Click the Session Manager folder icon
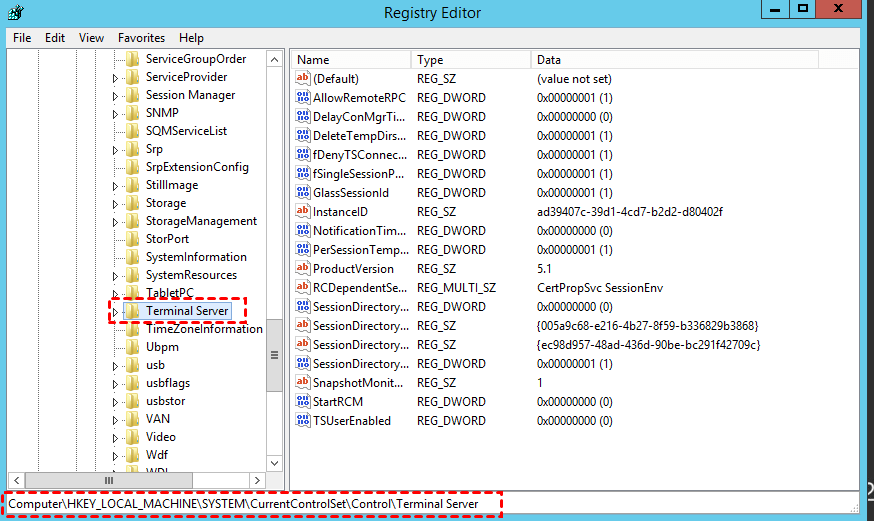 click(133, 95)
